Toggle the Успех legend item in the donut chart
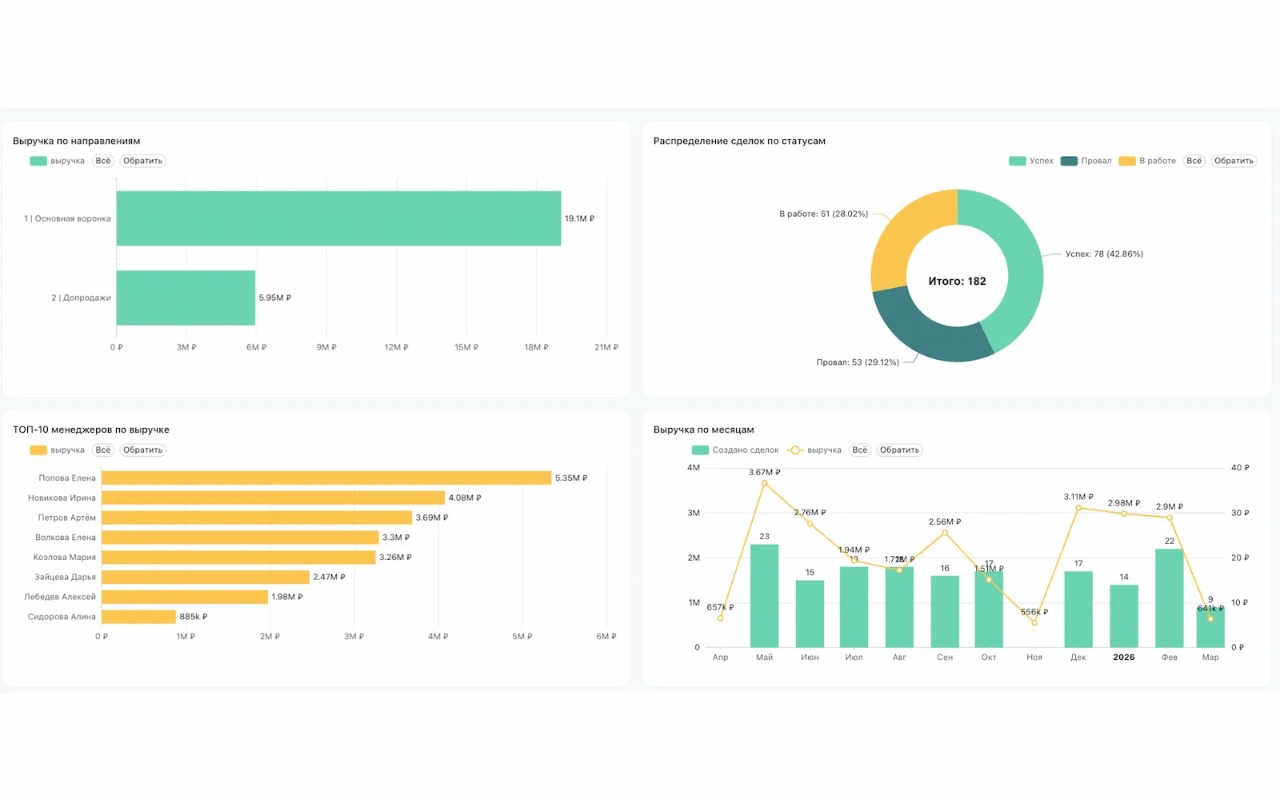This screenshot has height=800, width=1280. point(1031,161)
